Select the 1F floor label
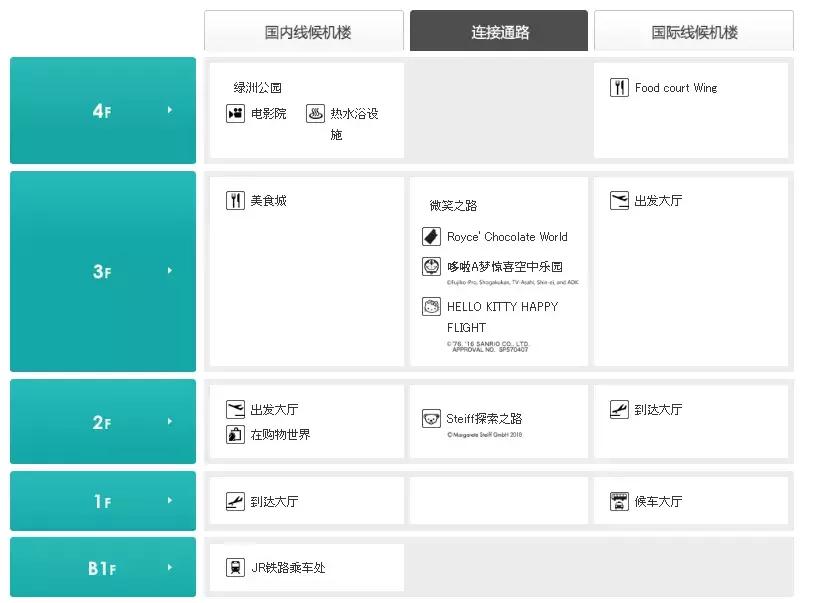813x603 pixels. [x=103, y=501]
